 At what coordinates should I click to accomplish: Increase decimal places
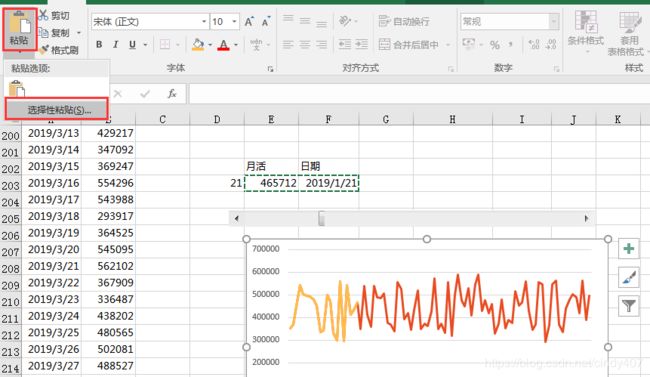(534, 44)
